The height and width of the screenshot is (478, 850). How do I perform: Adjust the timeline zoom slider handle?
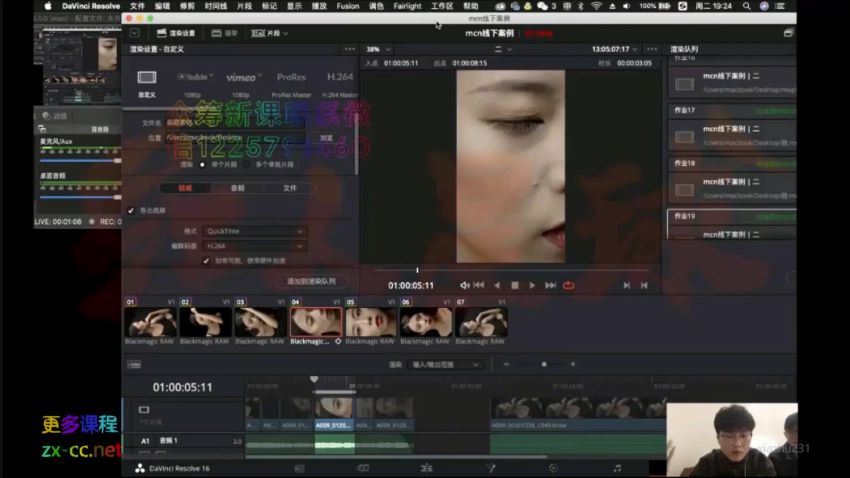coord(544,365)
